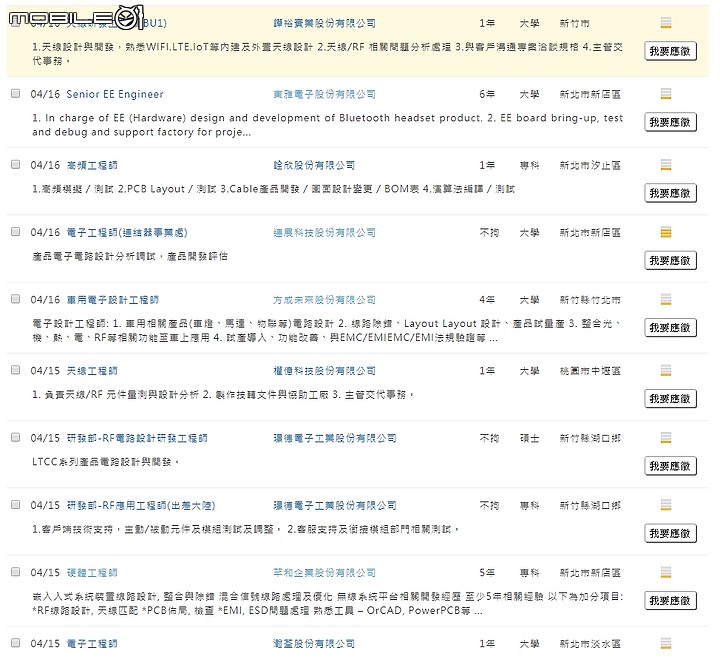This screenshot has width=720, height=659.
Task: Click the location 新北市淡水區
Action: [590, 643]
